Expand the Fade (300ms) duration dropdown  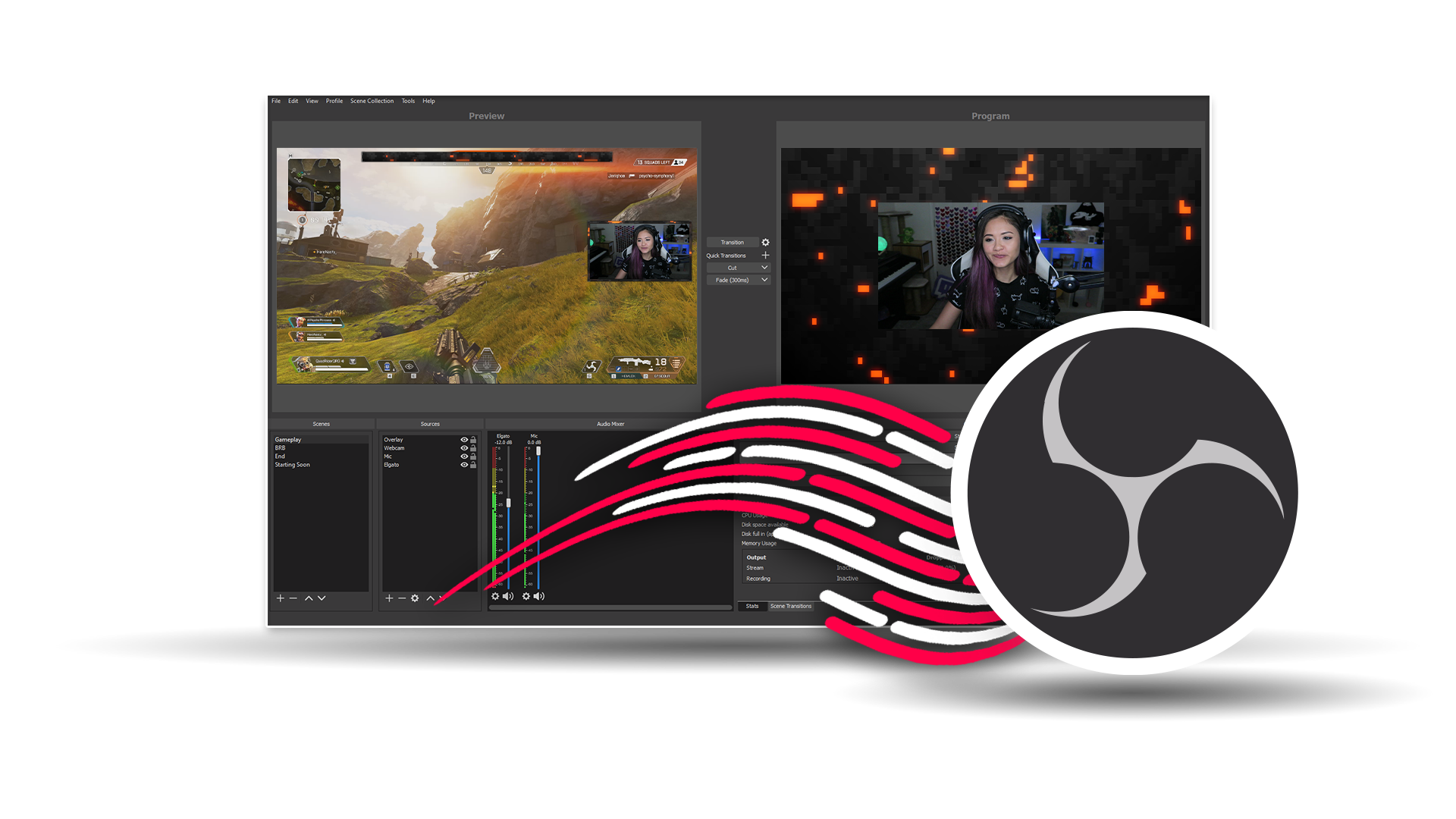(x=764, y=279)
